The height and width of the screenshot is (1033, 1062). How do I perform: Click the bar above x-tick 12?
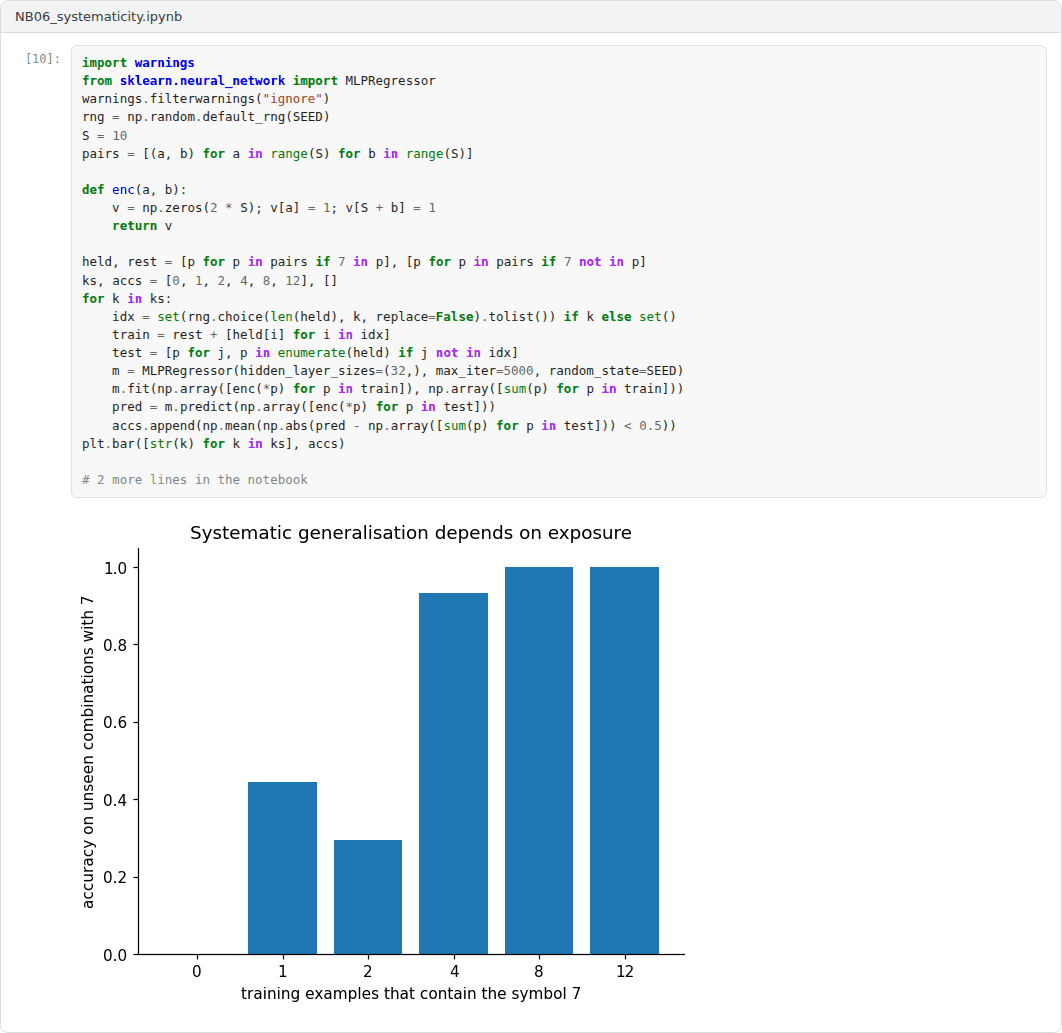(624, 761)
